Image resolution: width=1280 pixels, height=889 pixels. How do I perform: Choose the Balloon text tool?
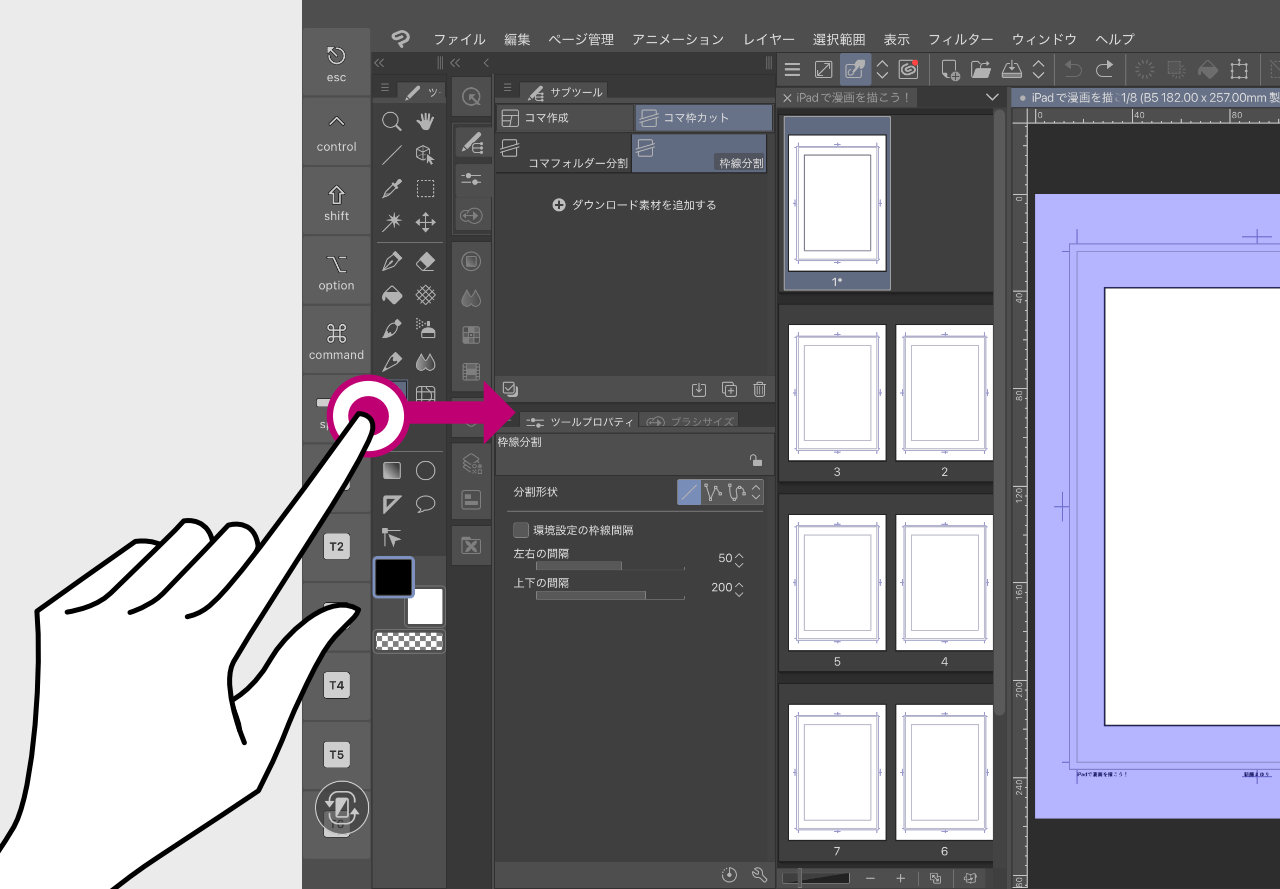[x=425, y=503]
